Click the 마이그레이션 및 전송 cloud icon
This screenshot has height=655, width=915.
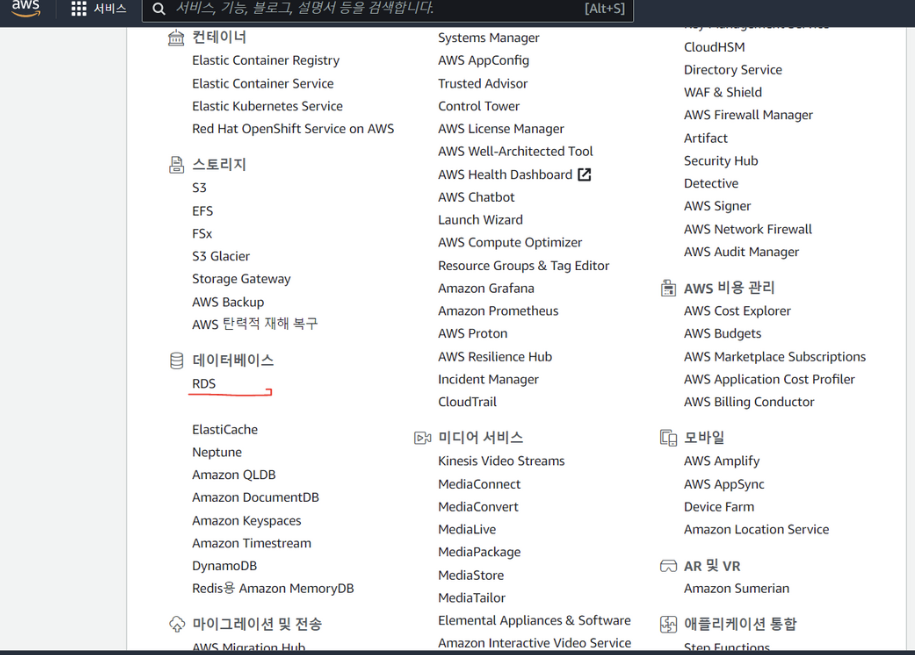[177, 624]
